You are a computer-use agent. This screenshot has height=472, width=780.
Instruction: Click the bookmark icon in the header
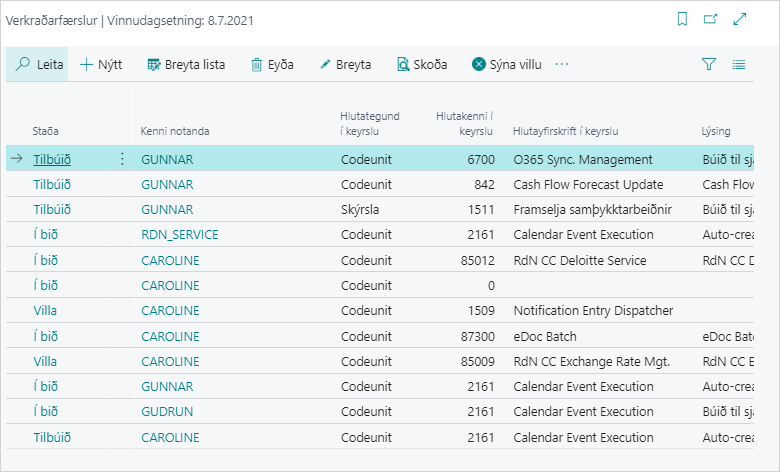click(x=682, y=19)
